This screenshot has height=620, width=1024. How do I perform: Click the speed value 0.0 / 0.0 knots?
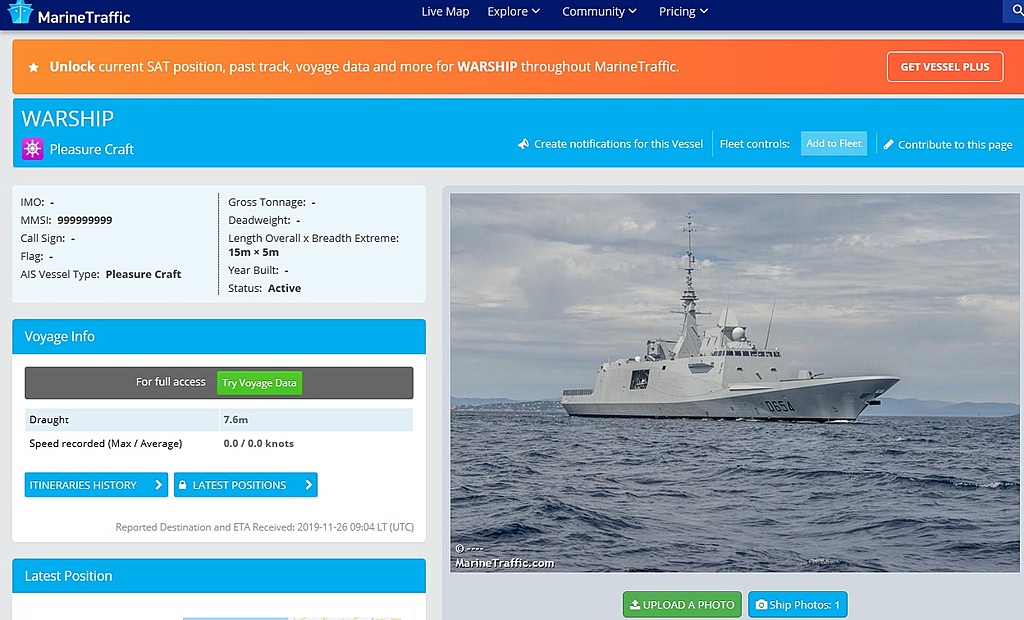click(259, 443)
